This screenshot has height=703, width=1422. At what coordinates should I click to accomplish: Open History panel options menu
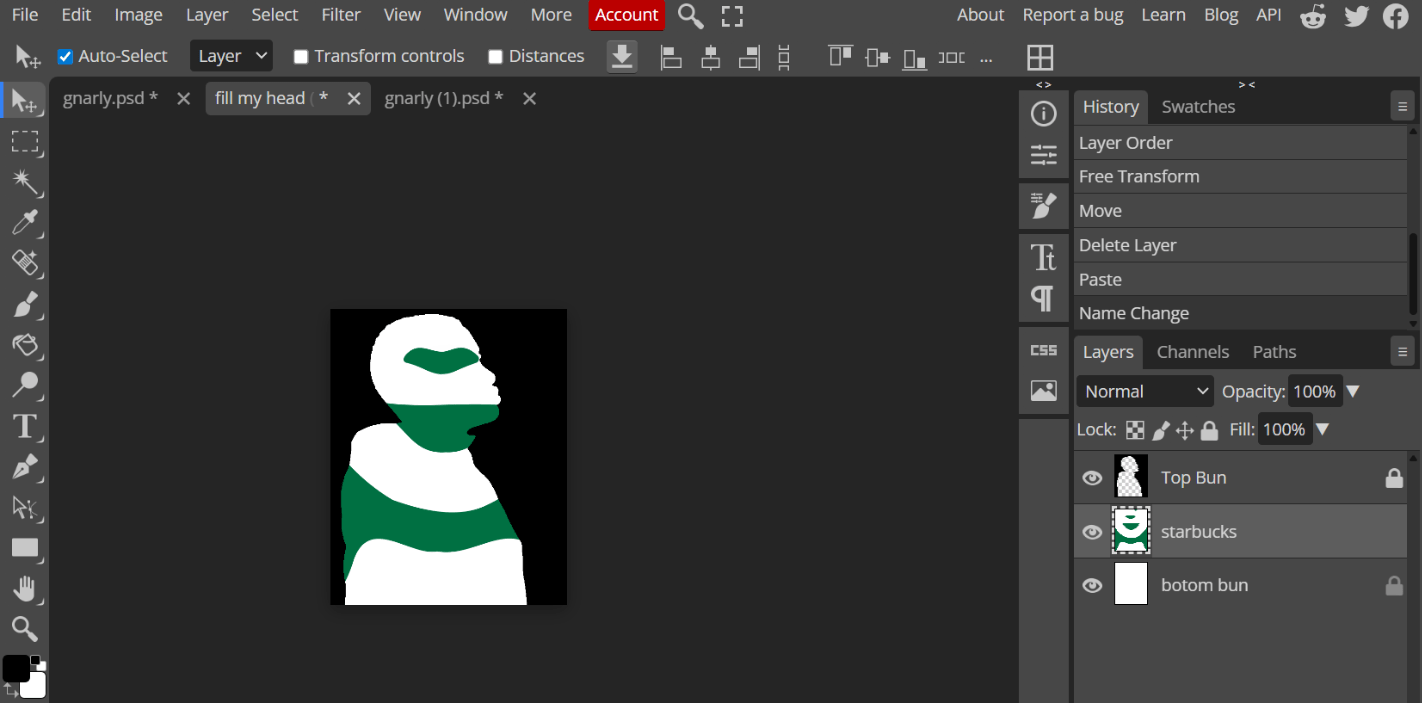(x=1402, y=106)
